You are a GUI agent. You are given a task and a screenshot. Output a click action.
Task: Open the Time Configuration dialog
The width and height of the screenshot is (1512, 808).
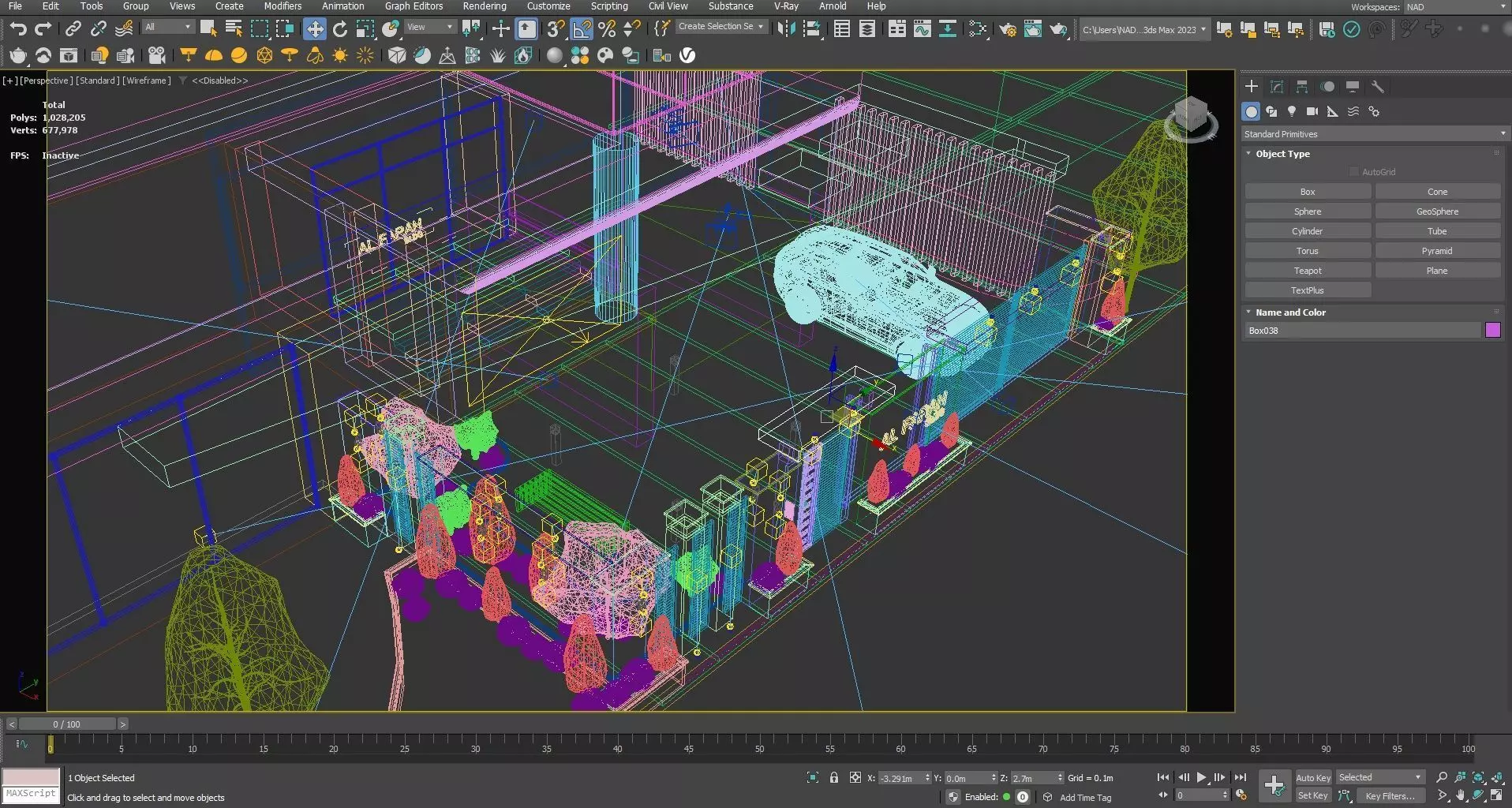[x=1241, y=795]
